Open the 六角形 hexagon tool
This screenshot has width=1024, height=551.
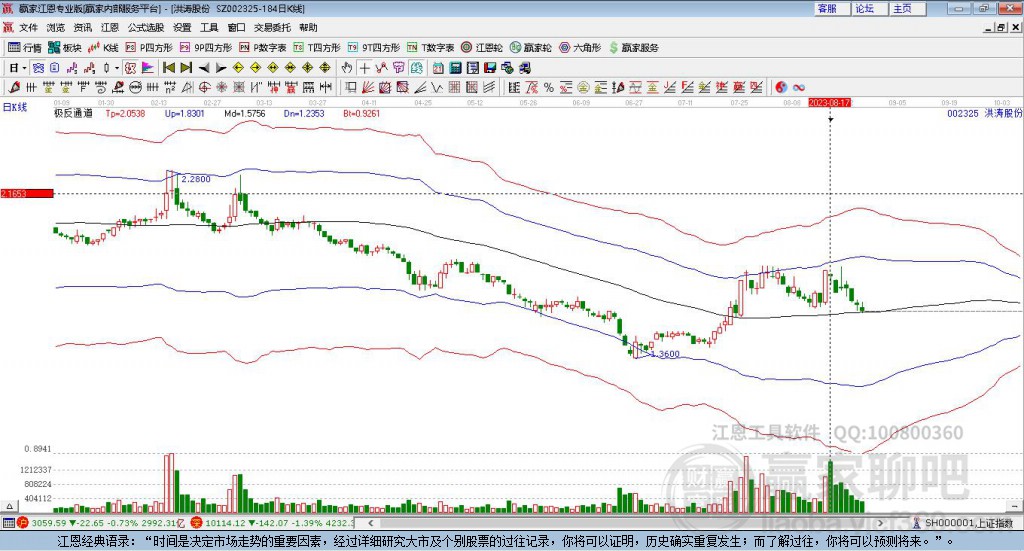pyautogui.click(x=580, y=48)
